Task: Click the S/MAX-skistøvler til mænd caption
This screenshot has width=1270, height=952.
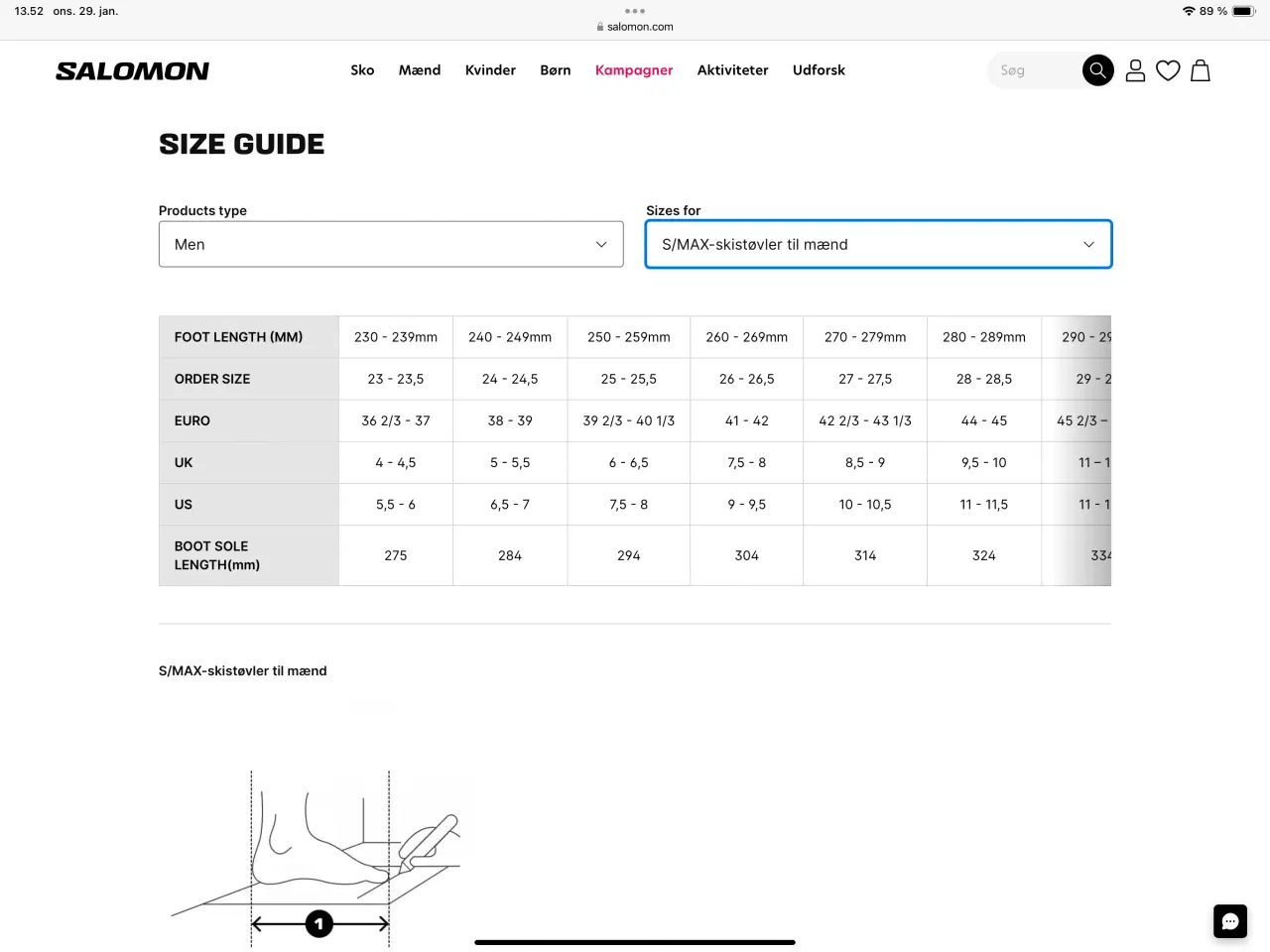Action: tap(243, 671)
